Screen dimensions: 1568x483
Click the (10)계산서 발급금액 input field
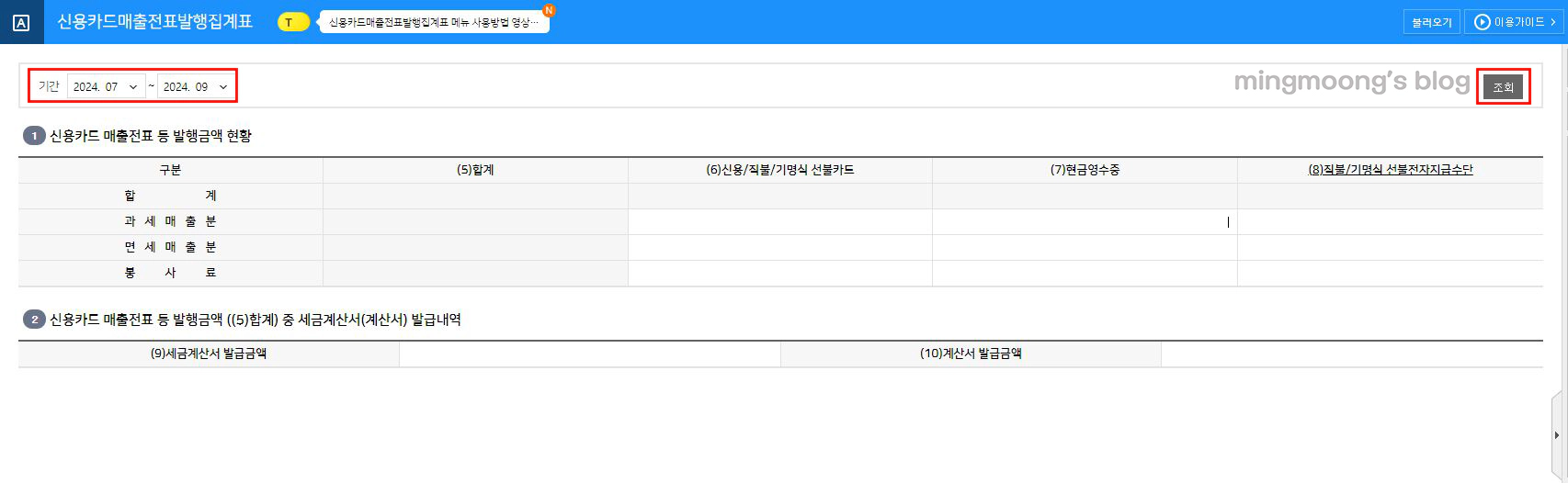pos(1352,354)
